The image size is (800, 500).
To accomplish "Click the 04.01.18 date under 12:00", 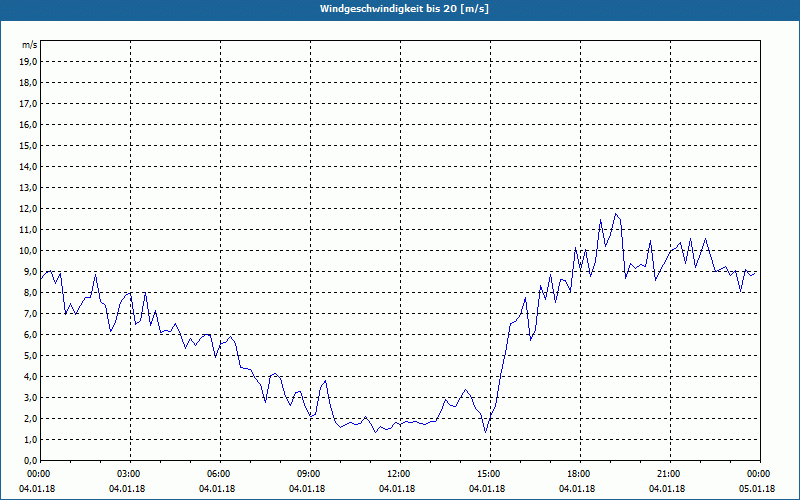I will coord(397,489).
